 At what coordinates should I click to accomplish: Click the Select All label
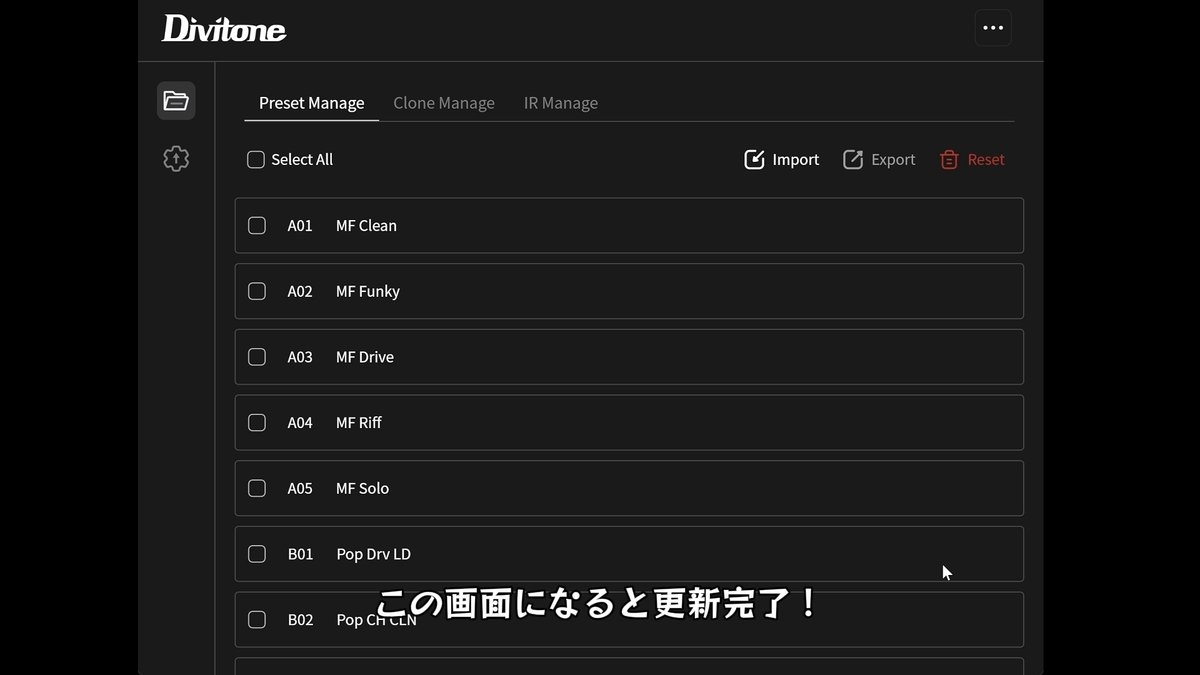[302, 159]
